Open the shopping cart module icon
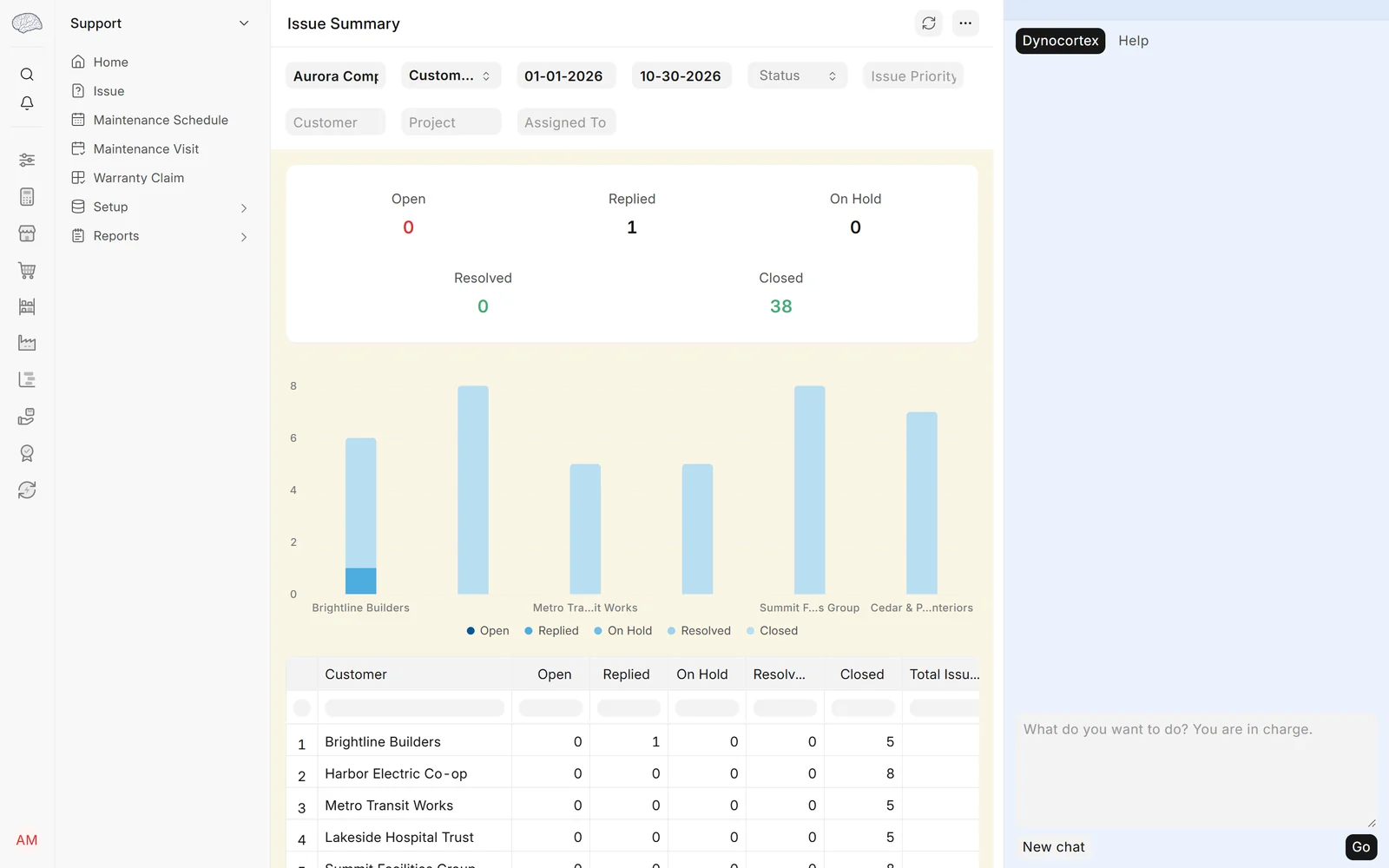The height and width of the screenshot is (868, 1389). (27, 270)
